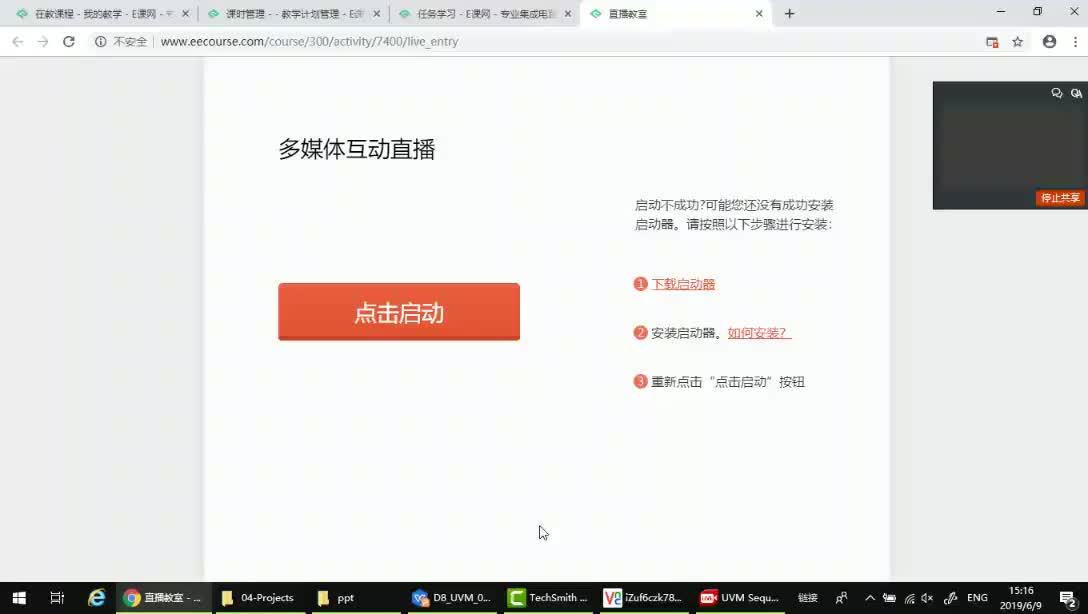Screen dimensions: 1088x614
Task: Open Task View on the taskbar
Action: [57, 597]
